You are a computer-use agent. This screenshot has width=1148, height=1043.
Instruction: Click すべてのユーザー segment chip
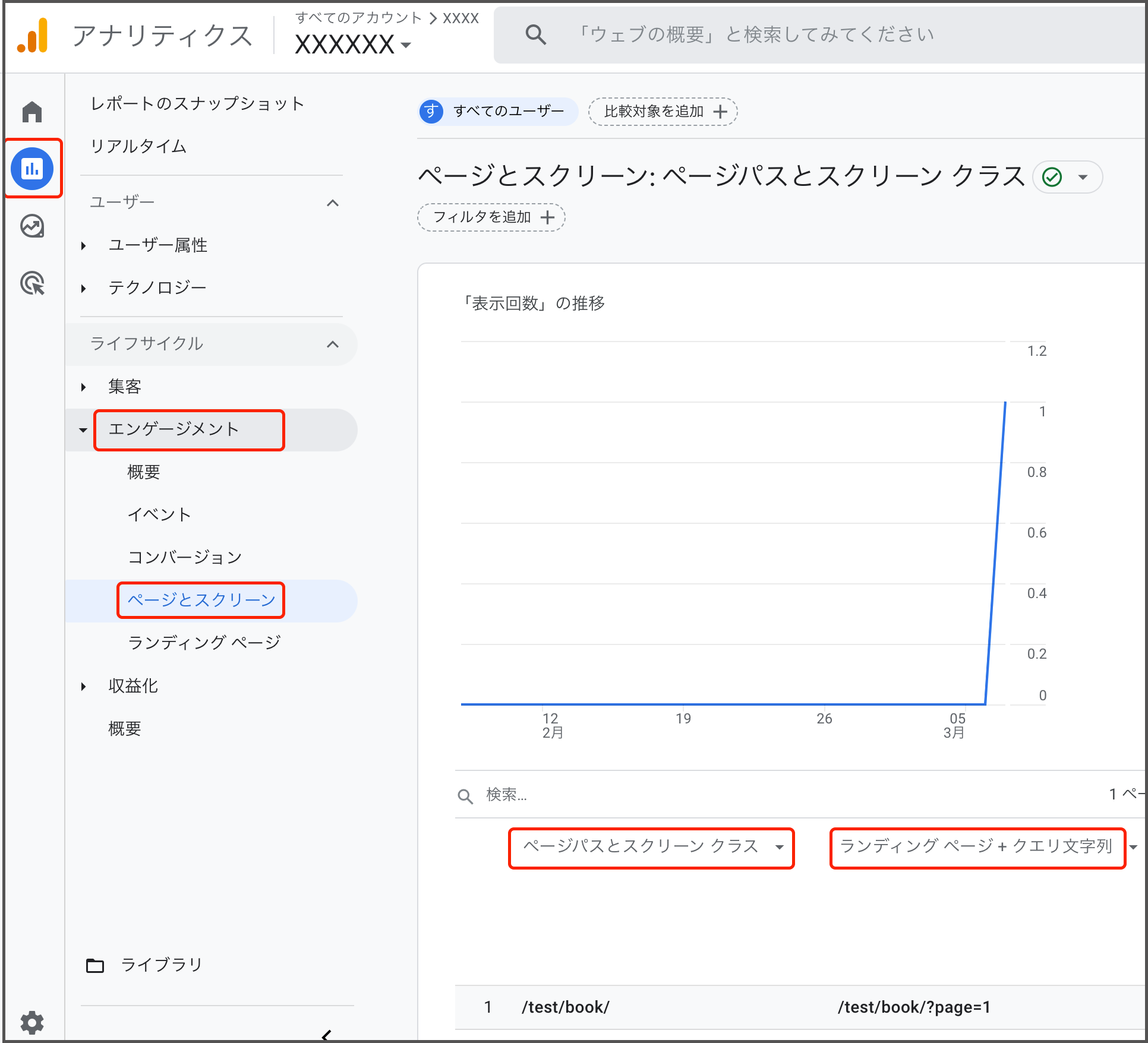coord(498,111)
